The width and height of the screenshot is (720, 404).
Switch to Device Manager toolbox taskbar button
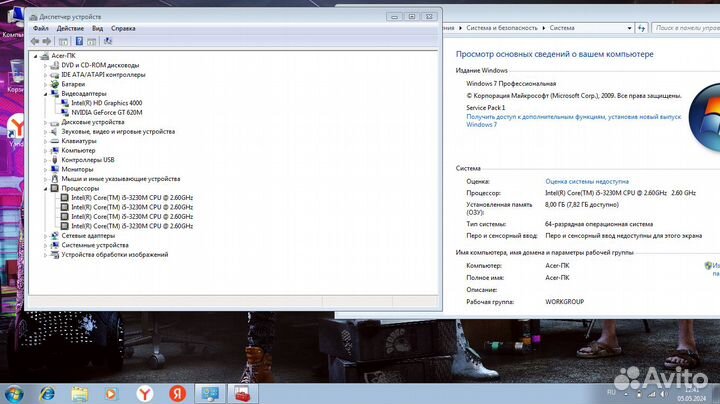[x=243, y=394]
